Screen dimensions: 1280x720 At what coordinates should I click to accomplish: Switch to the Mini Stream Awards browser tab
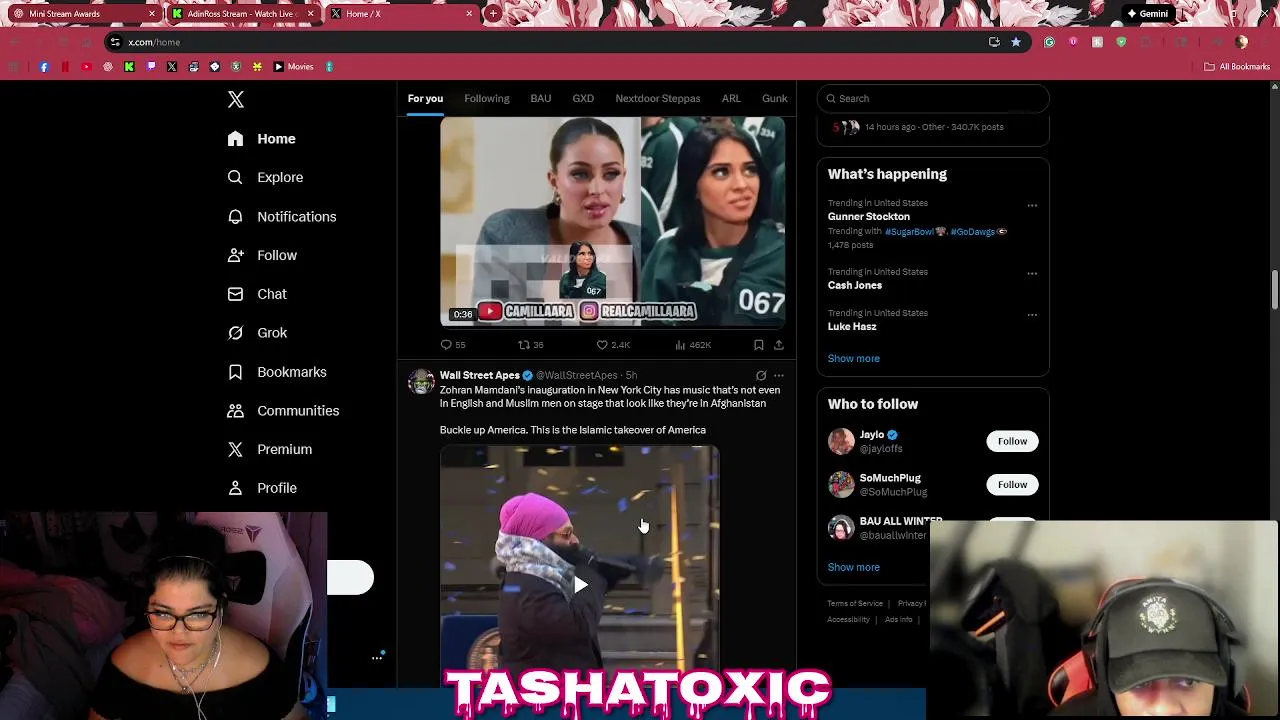pos(84,14)
